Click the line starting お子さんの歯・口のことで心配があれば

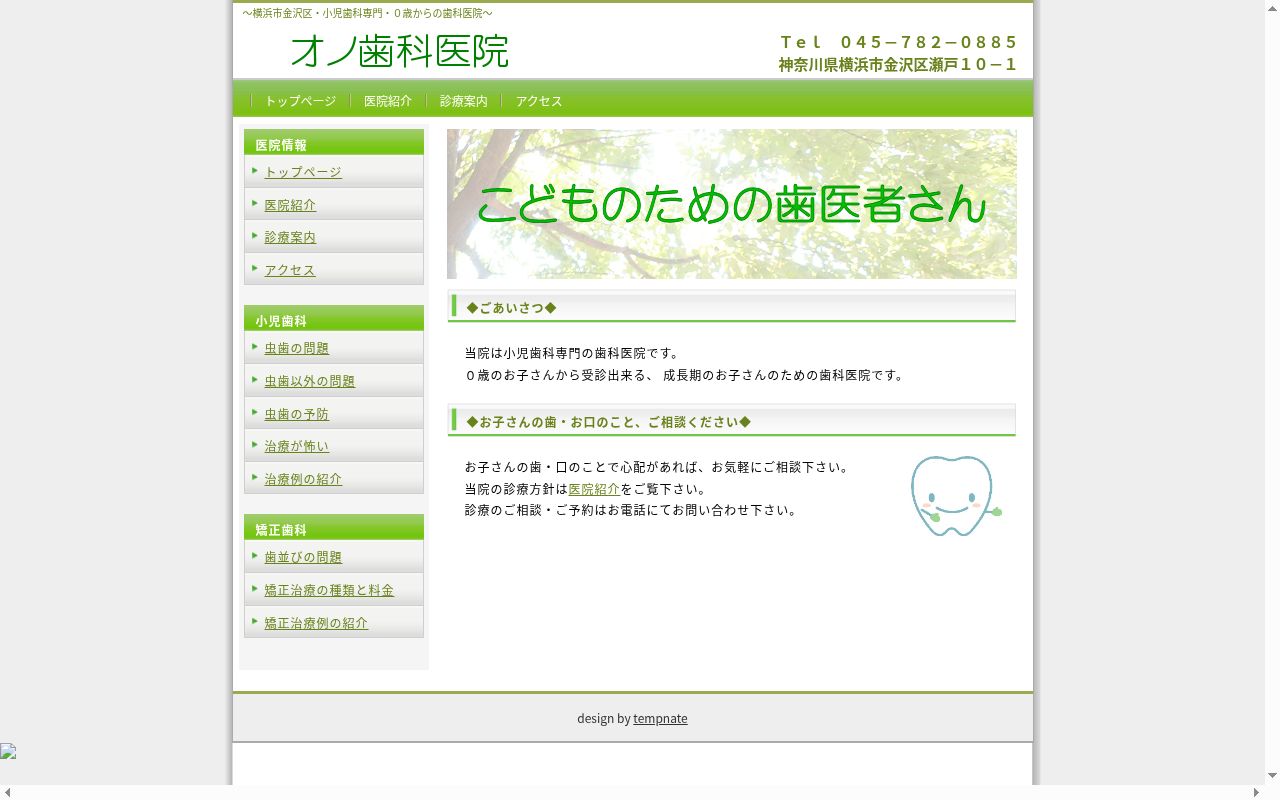tap(659, 467)
